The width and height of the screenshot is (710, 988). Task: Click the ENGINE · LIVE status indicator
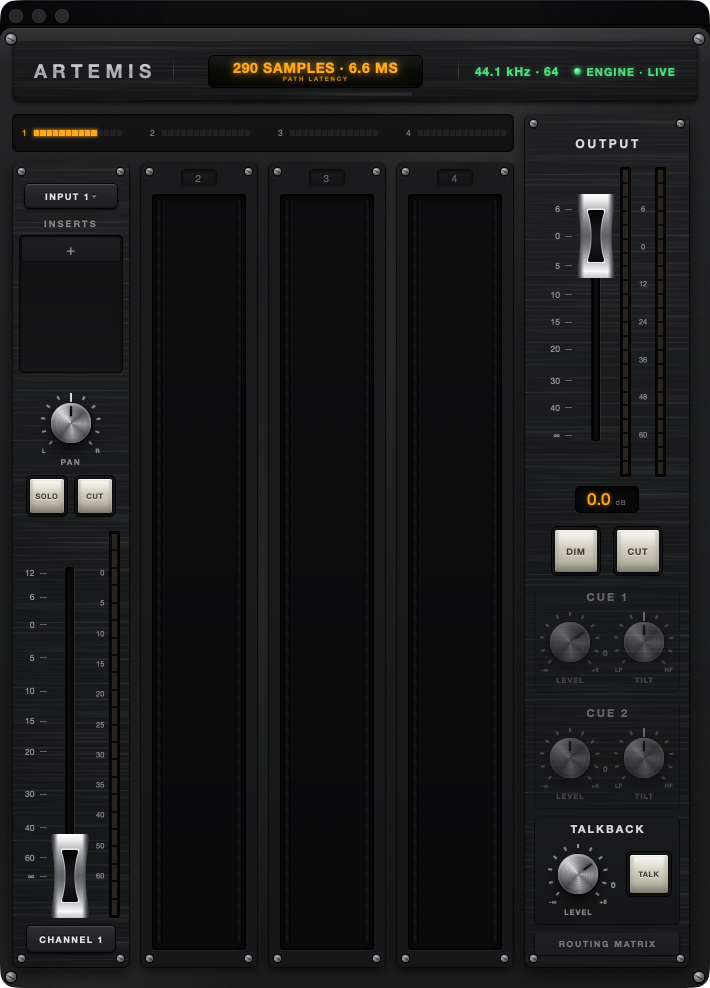[x=624, y=72]
